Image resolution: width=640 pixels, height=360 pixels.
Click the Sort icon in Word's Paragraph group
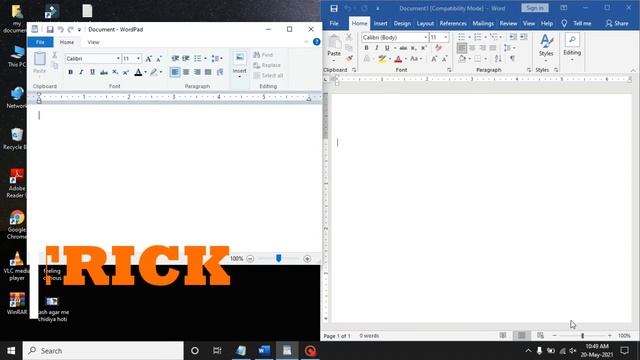click(x=498, y=59)
